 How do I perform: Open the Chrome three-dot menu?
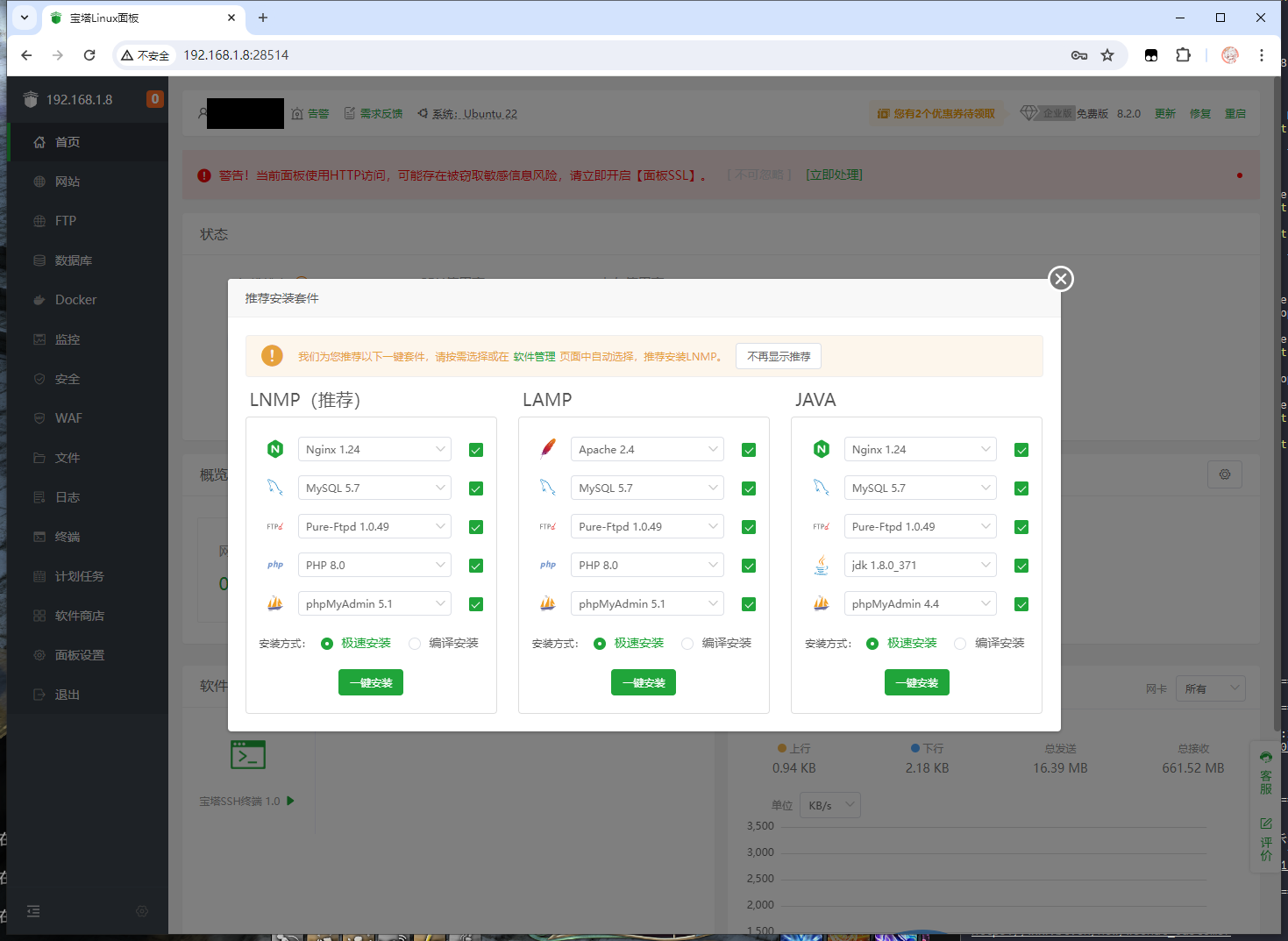[x=1262, y=55]
